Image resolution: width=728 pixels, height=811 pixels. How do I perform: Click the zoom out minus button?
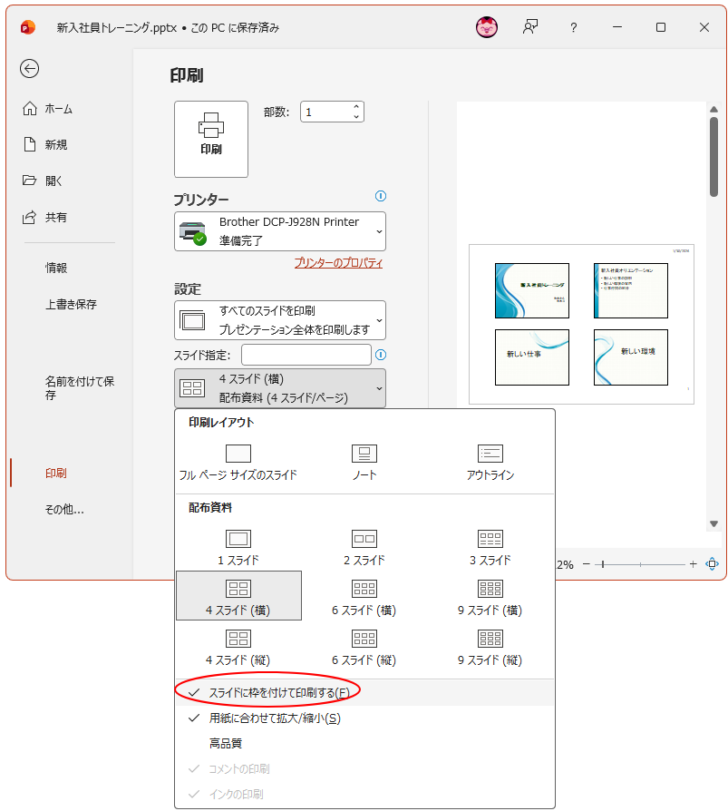pyautogui.click(x=586, y=564)
